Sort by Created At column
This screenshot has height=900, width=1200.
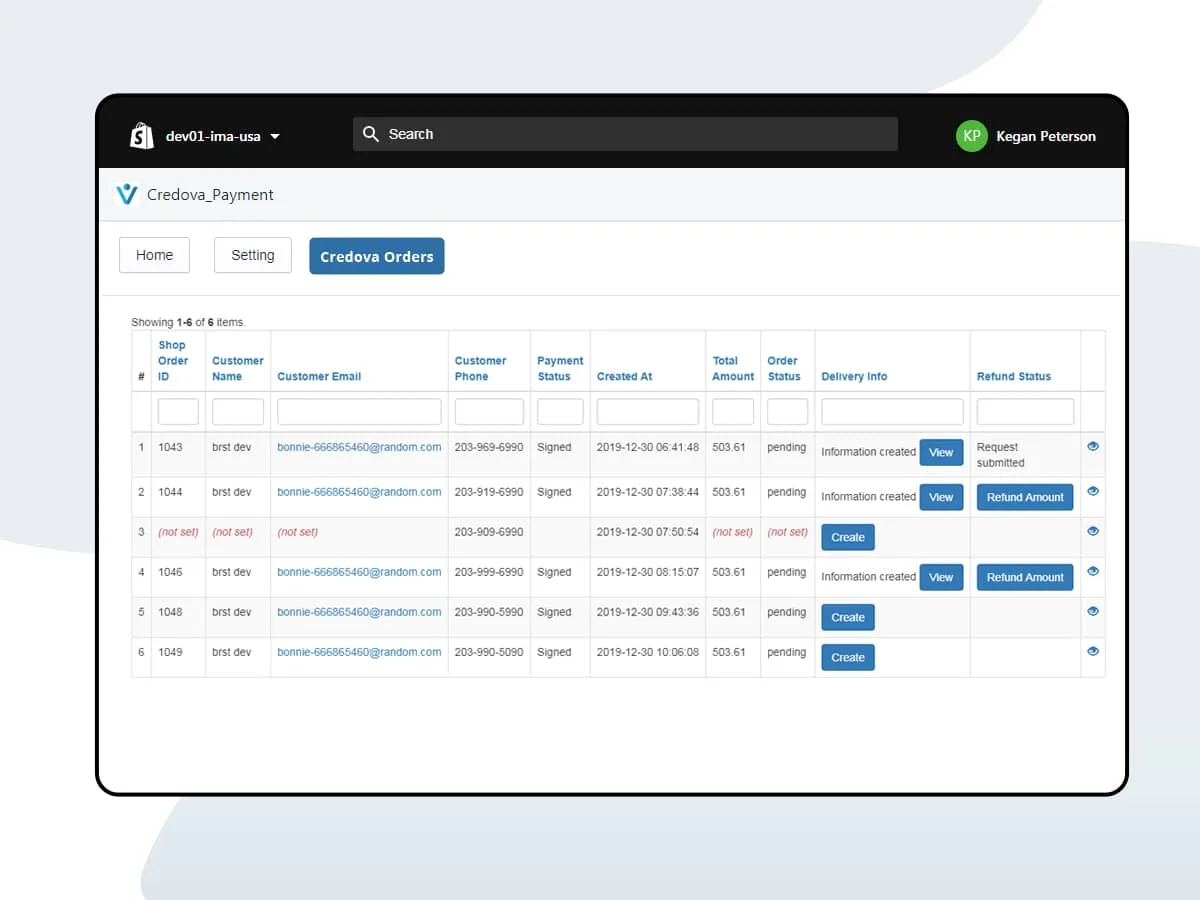[x=624, y=376]
